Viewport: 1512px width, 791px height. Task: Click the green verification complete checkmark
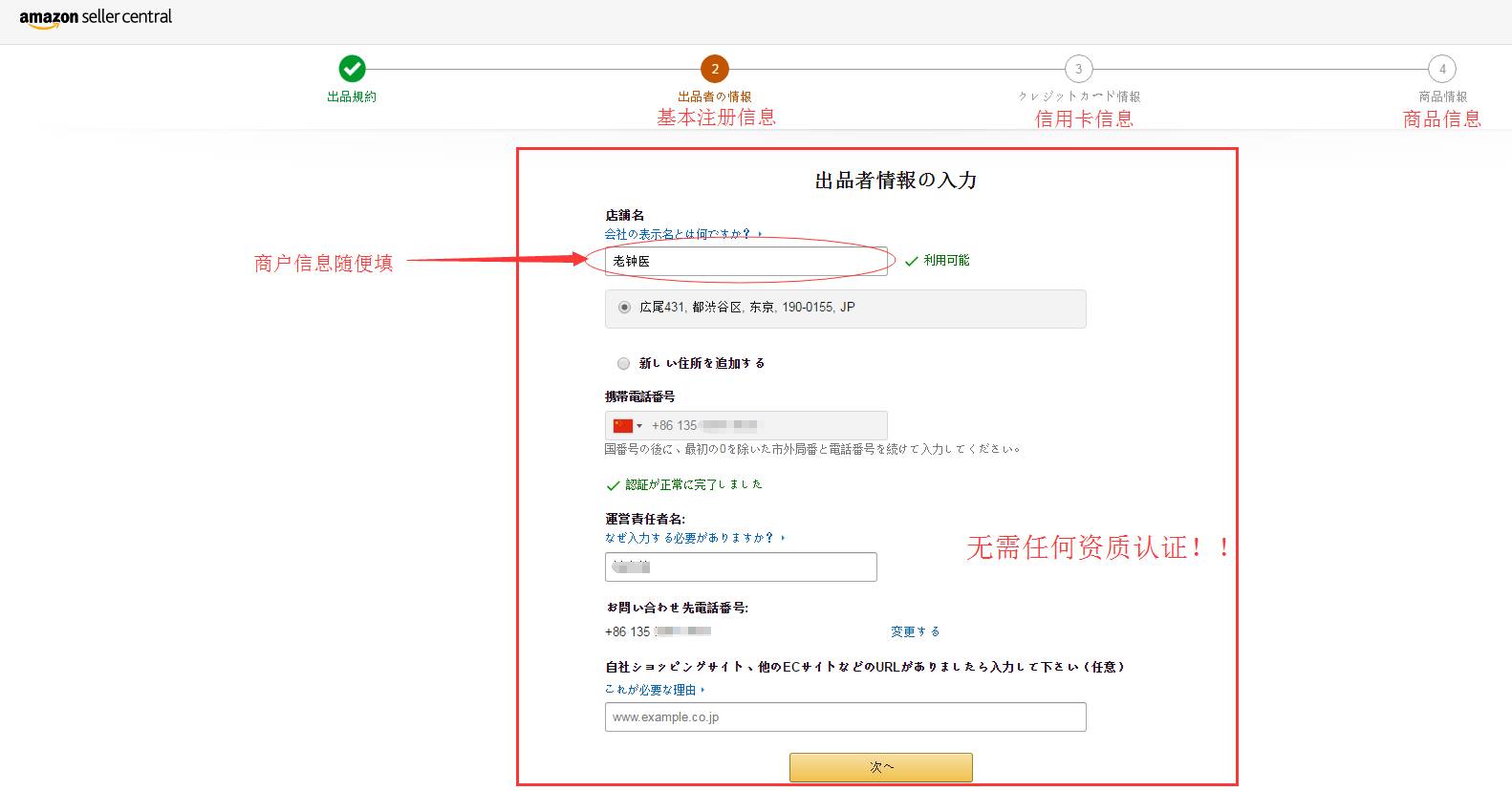tap(614, 485)
